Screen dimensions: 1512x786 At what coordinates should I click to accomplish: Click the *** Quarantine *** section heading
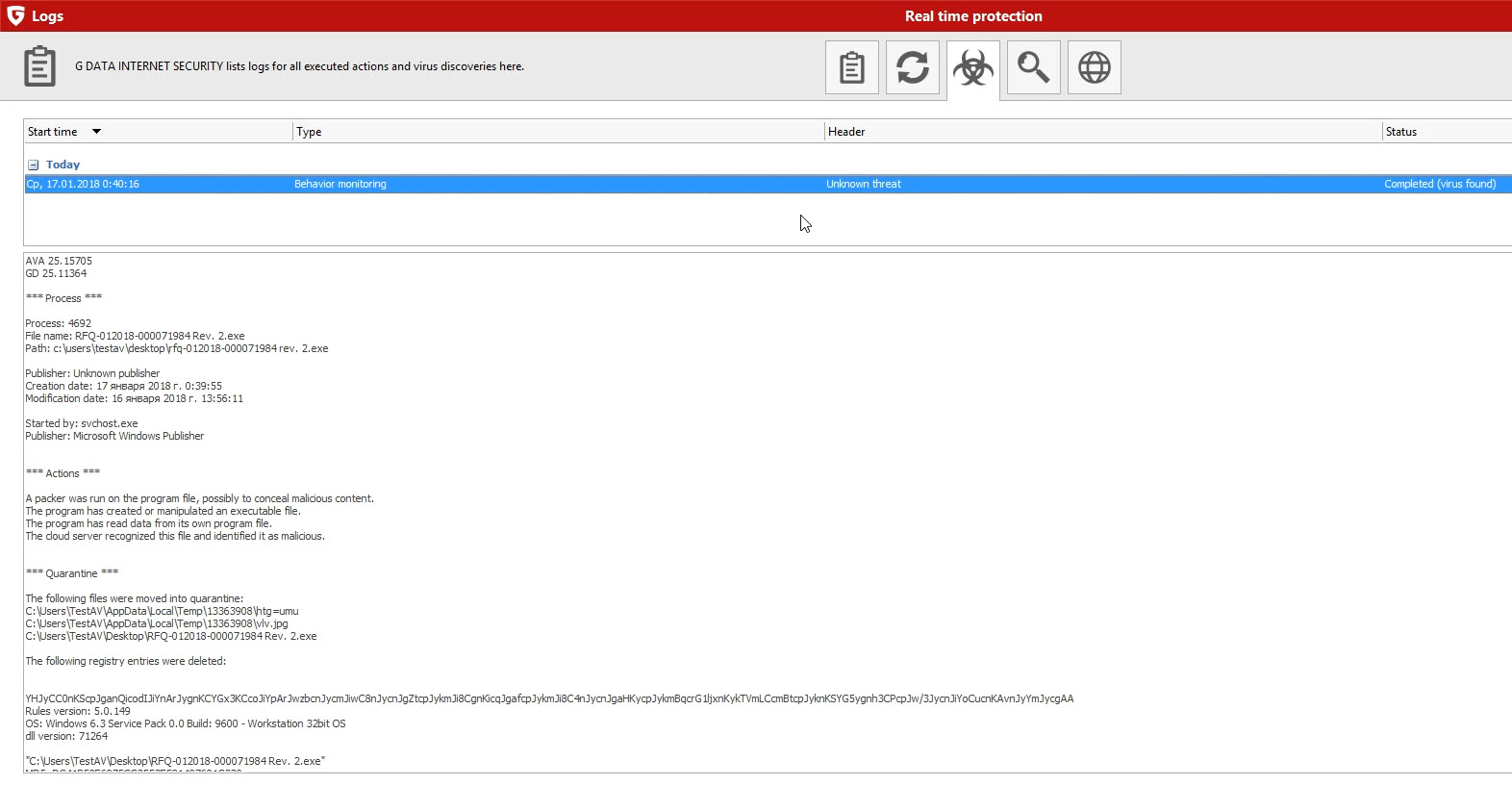72,573
